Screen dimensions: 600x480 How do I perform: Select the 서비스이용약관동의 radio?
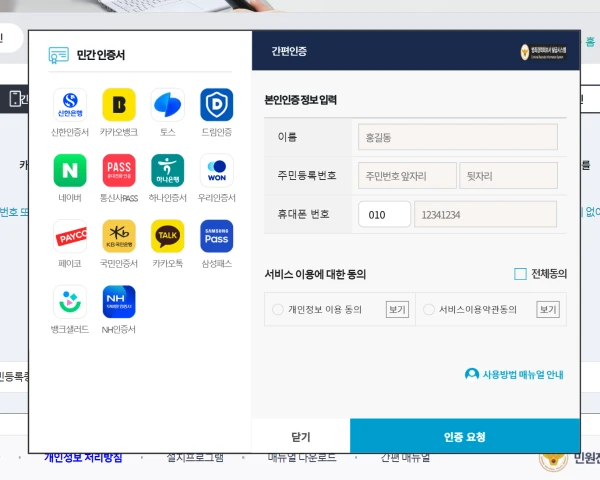click(x=429, y=309)
